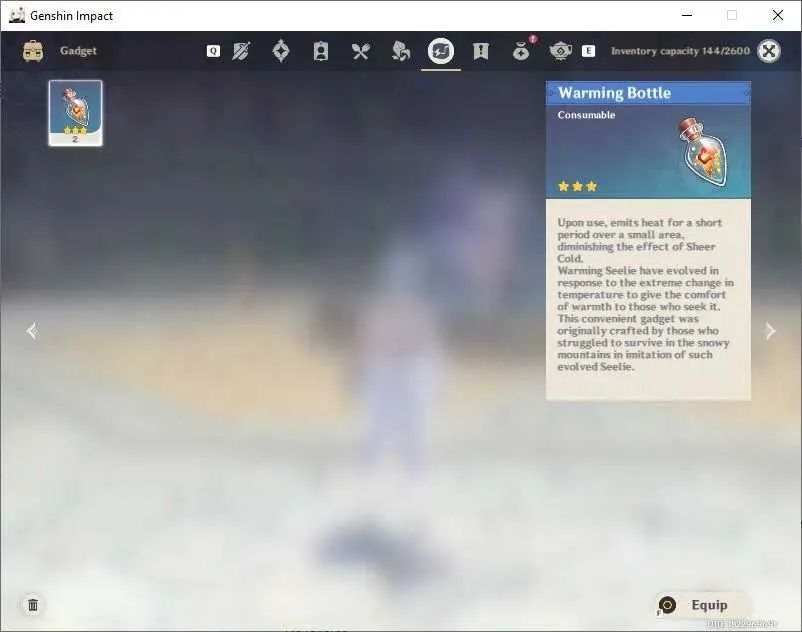802x632 pixels.
Task: Click the three-star rarity in details panel
Action: click(x=577, y=186)
